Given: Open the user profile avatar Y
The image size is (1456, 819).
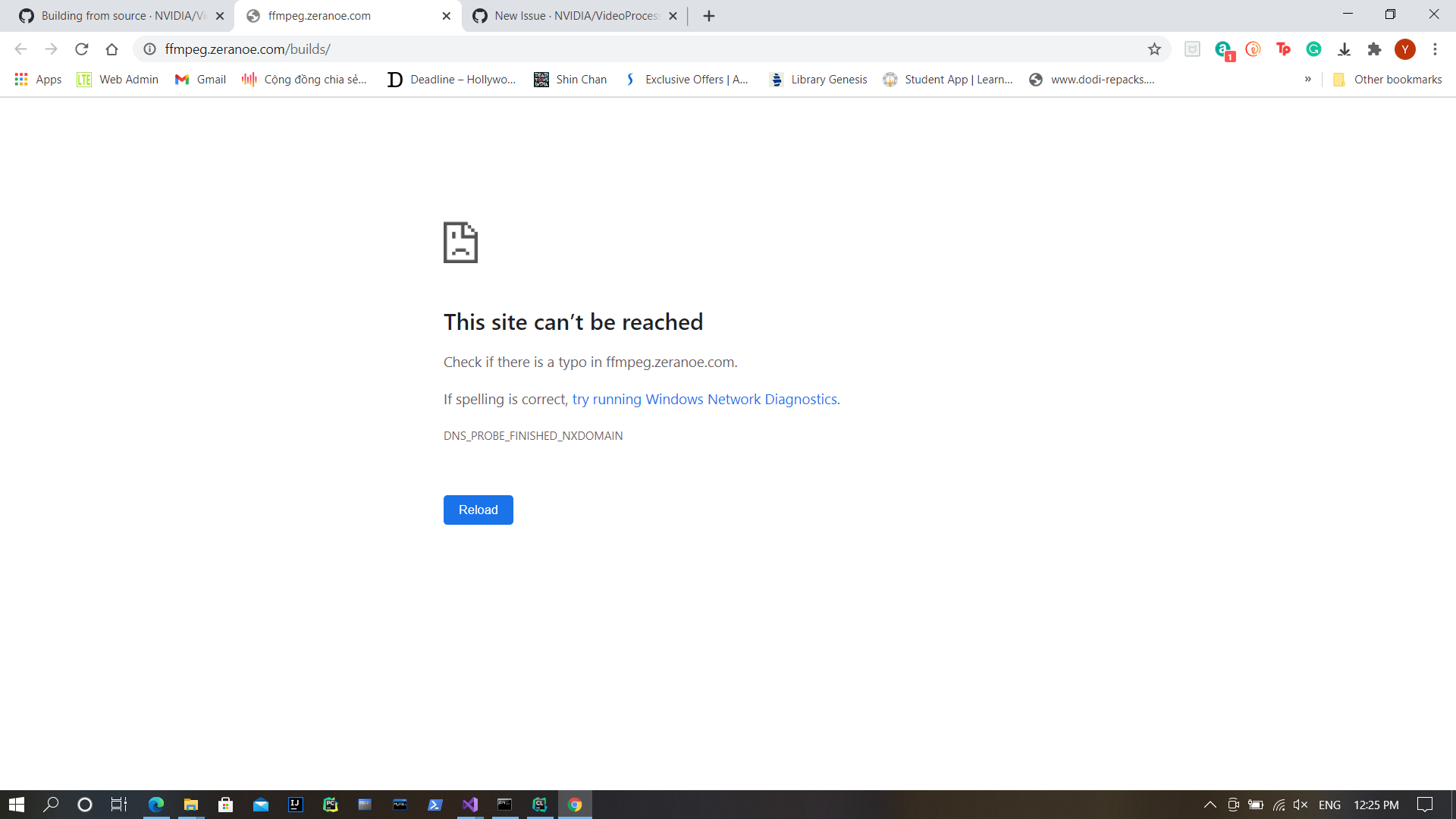Looking at the screenshot, I should pyautogui.click(x=1404, y=49).
